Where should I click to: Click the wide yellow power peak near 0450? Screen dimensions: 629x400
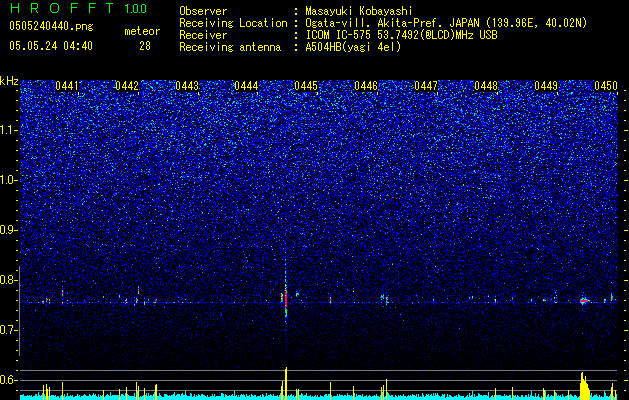(584, 386)
